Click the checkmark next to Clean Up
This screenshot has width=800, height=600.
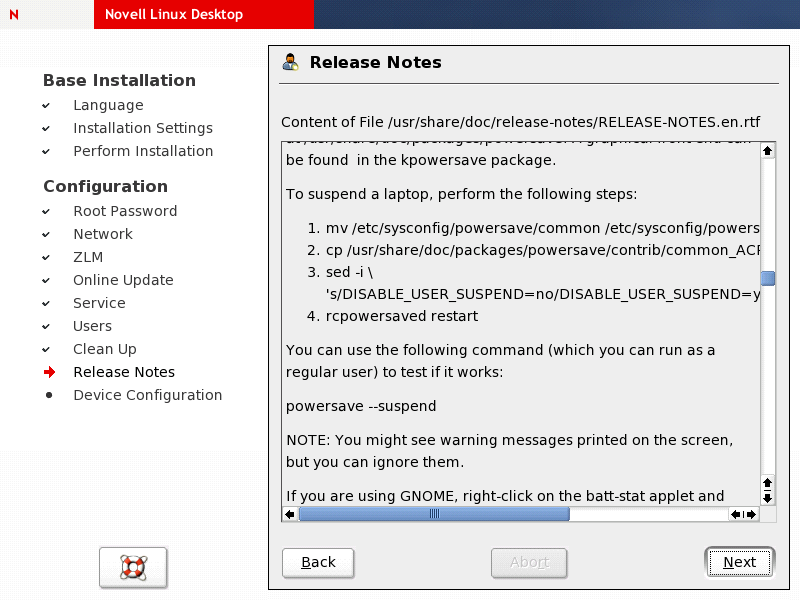point(46,349)
